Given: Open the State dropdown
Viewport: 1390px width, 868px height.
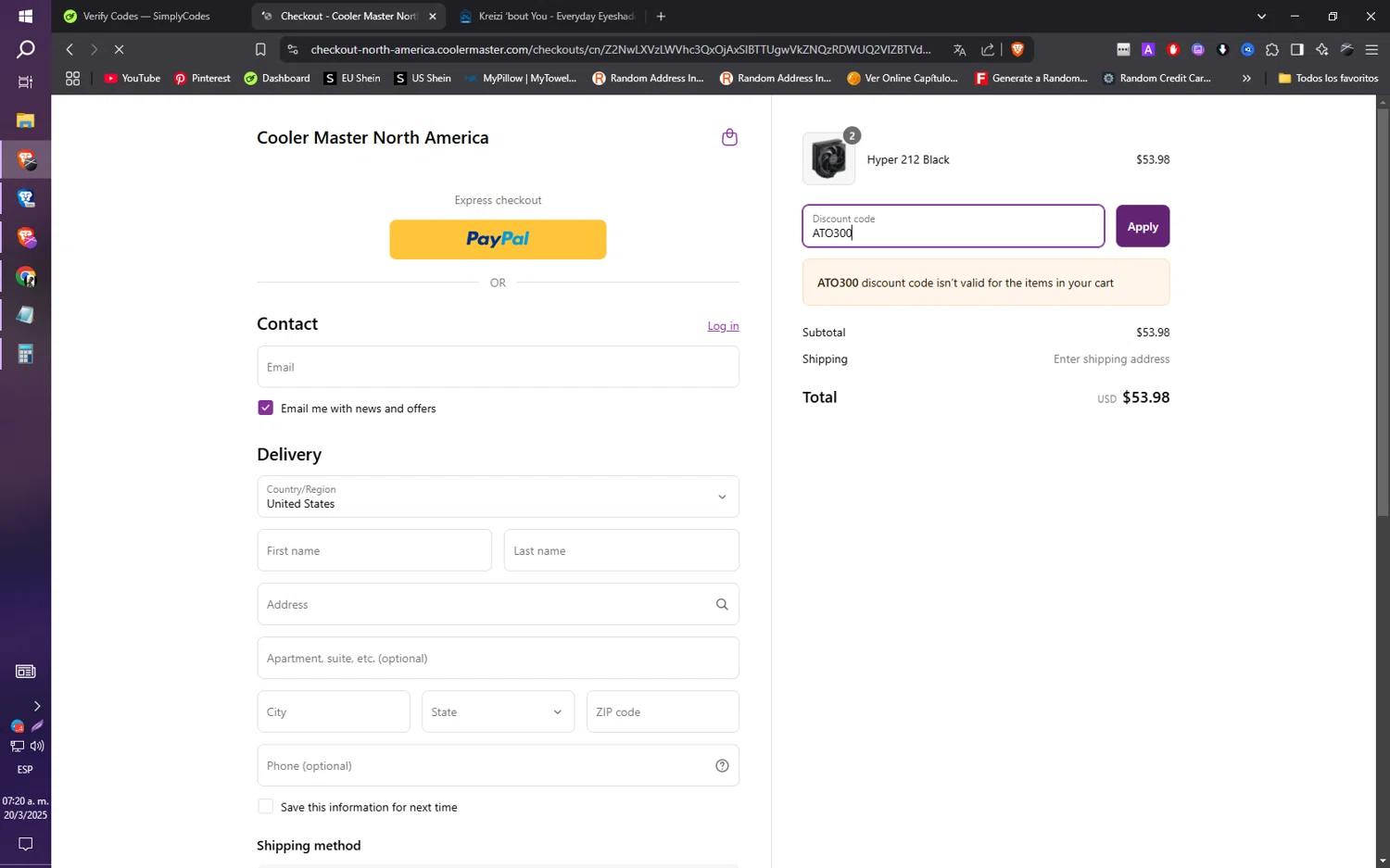Looking at the screenshot, I should [x=498, y=711].
